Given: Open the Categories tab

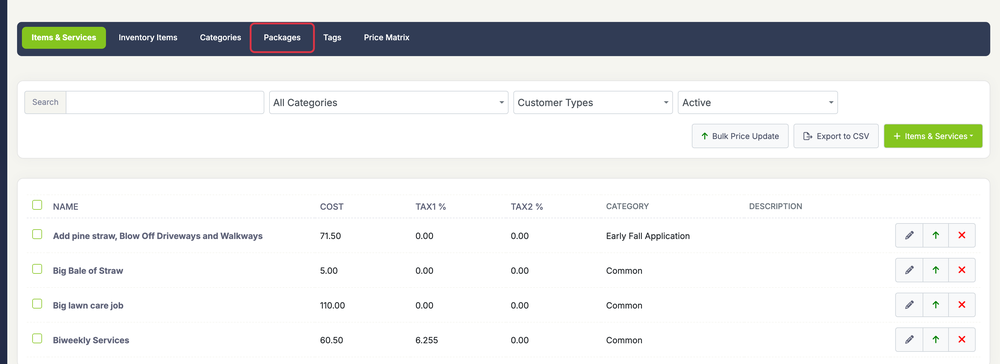Looking at the screenshot, I should 221,38.
